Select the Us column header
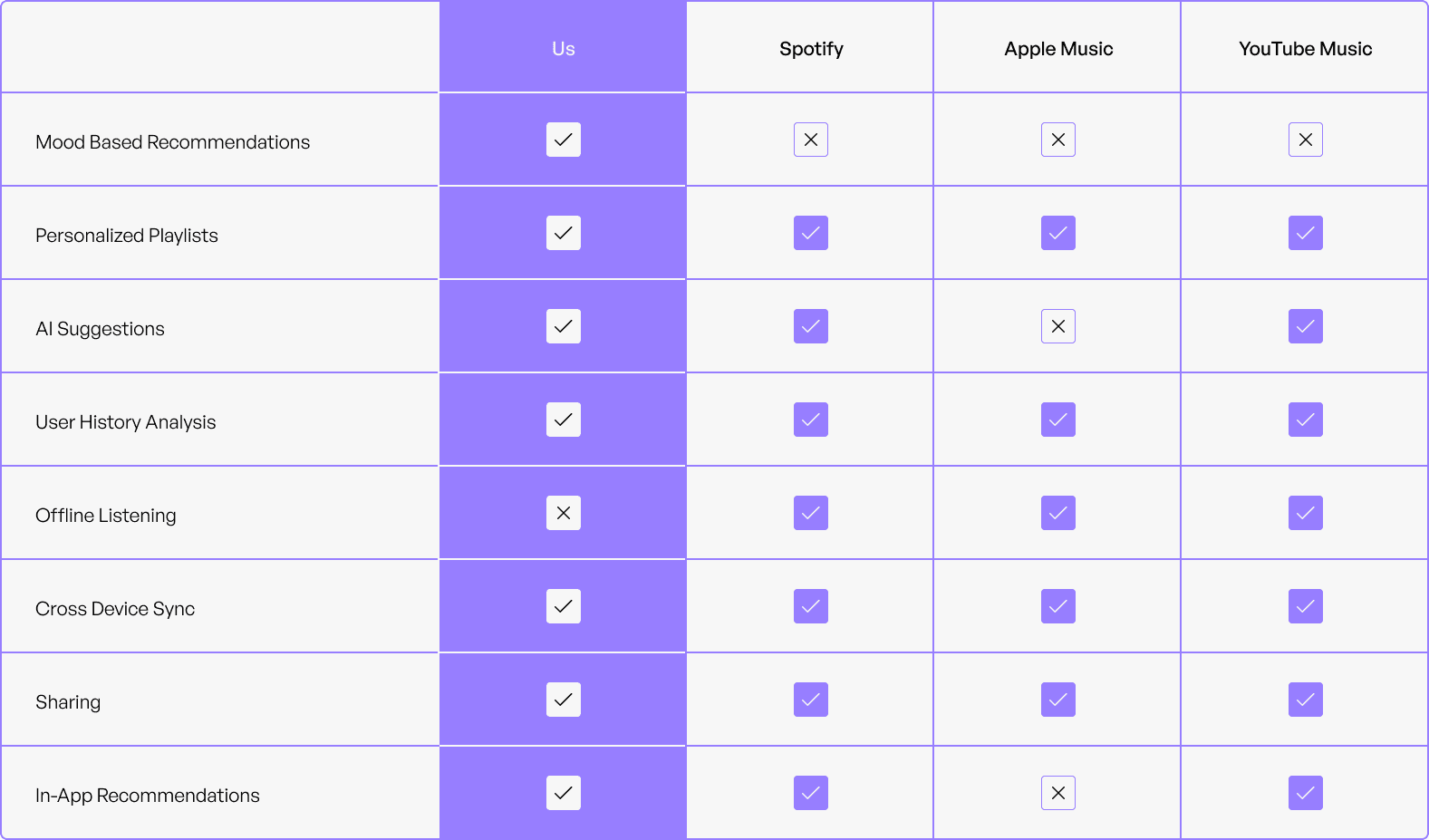This screenshot has height=840, width=1429. (x=564, y=49)
